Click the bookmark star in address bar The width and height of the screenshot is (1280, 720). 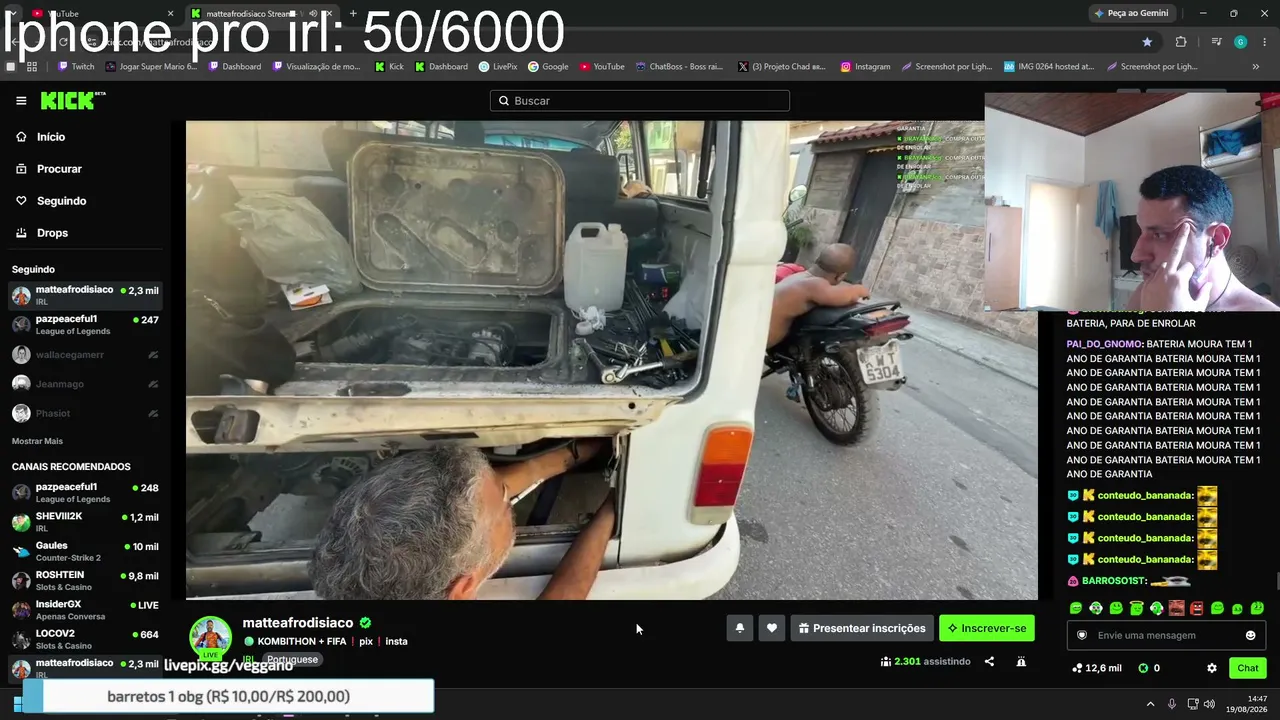coord(1147,42)
